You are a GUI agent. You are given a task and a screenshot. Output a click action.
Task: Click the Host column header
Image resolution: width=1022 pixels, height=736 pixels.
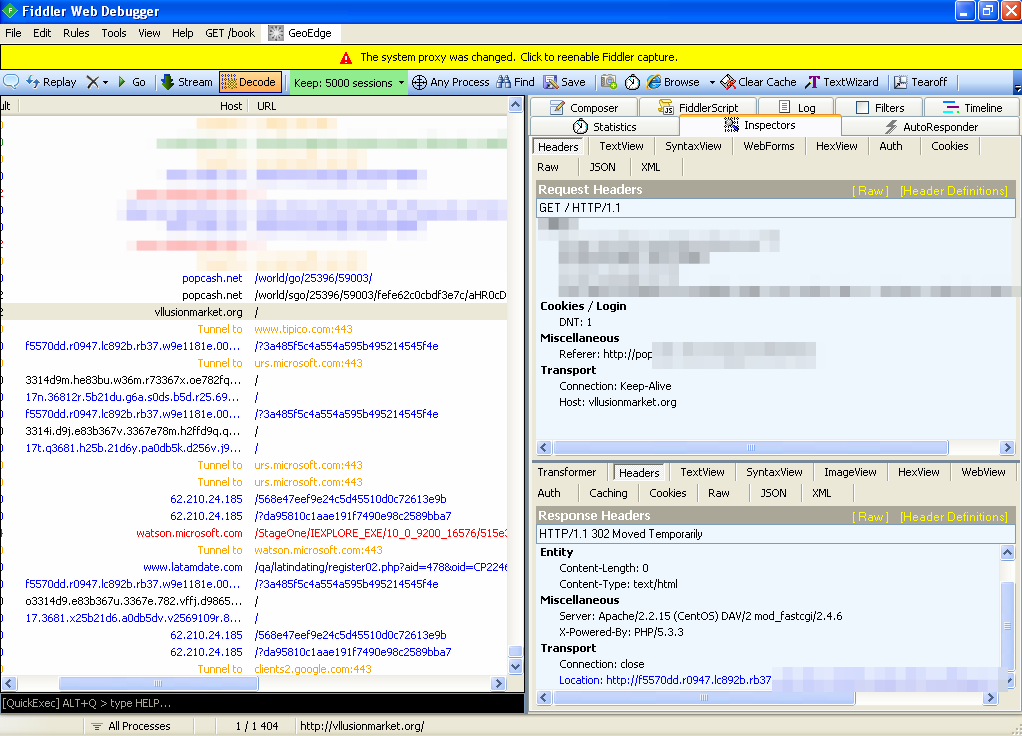click(x=231, y=106)
